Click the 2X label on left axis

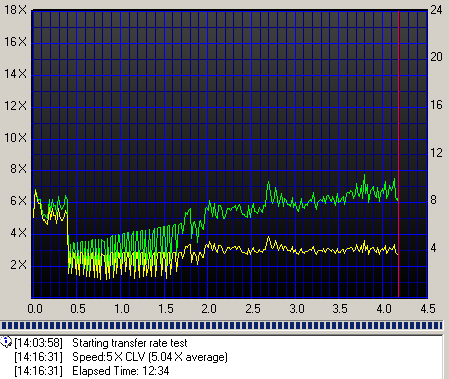(18, 265)
